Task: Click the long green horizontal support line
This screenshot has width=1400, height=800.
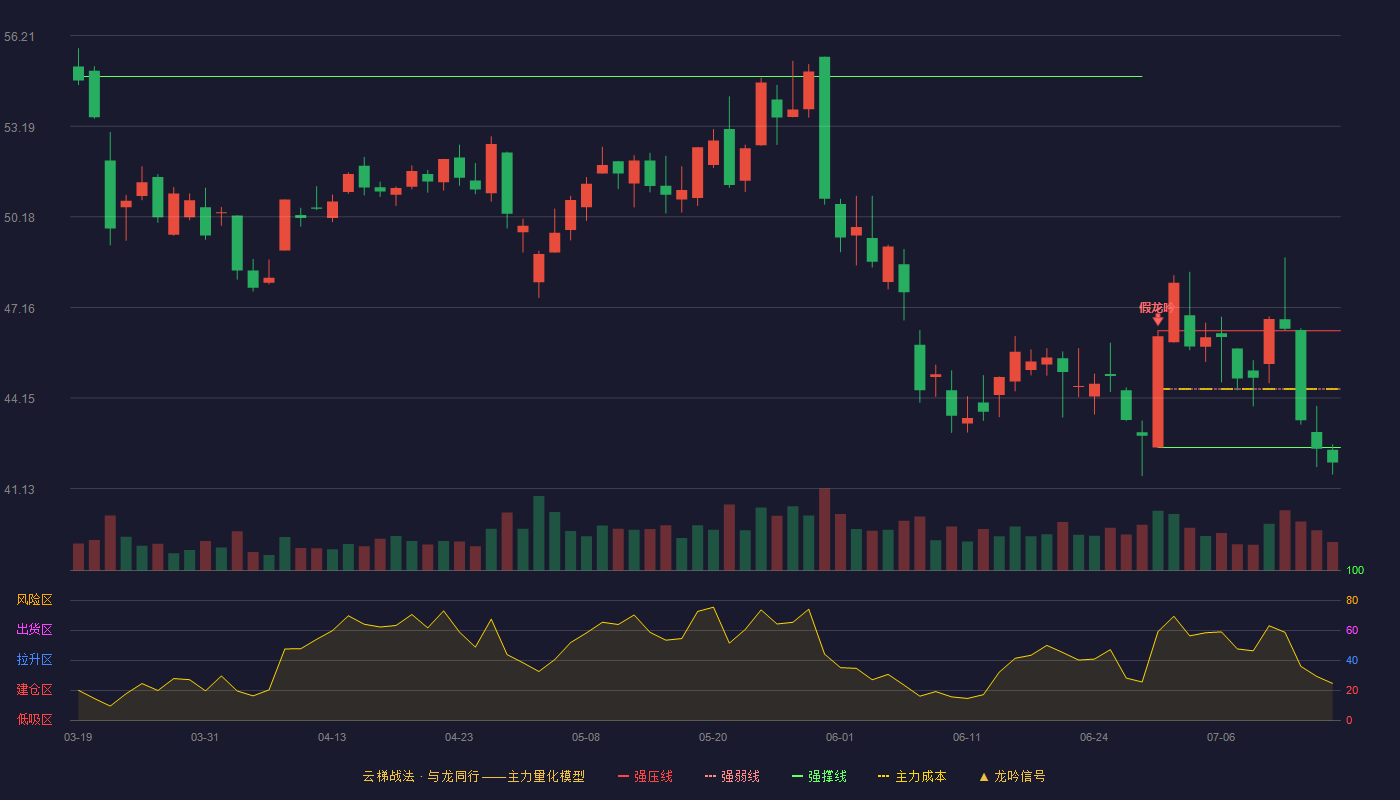Action: [x=608, y=76]
